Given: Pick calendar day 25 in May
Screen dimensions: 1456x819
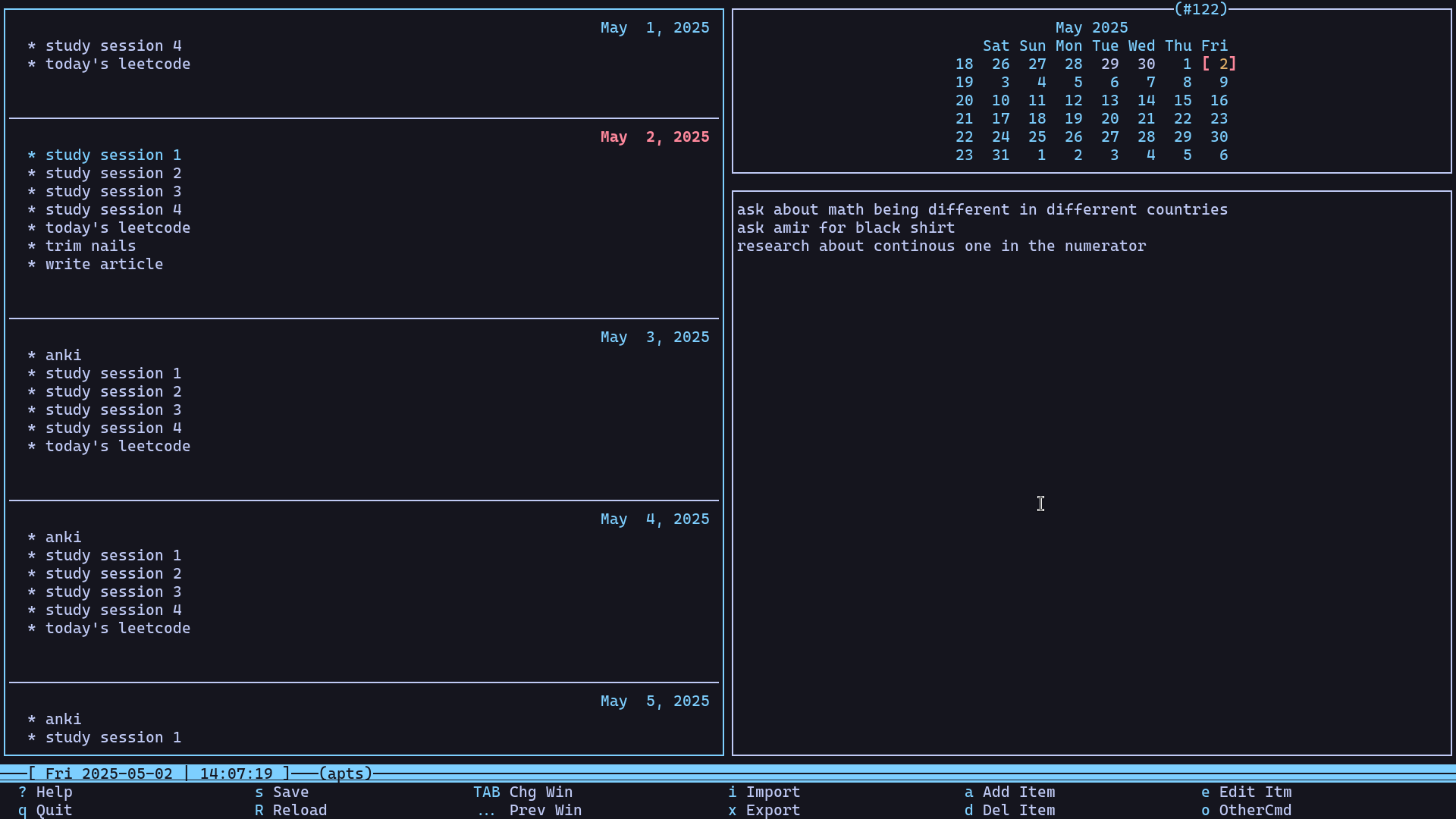Looking at the screenshot, I should coord(1037,136).
